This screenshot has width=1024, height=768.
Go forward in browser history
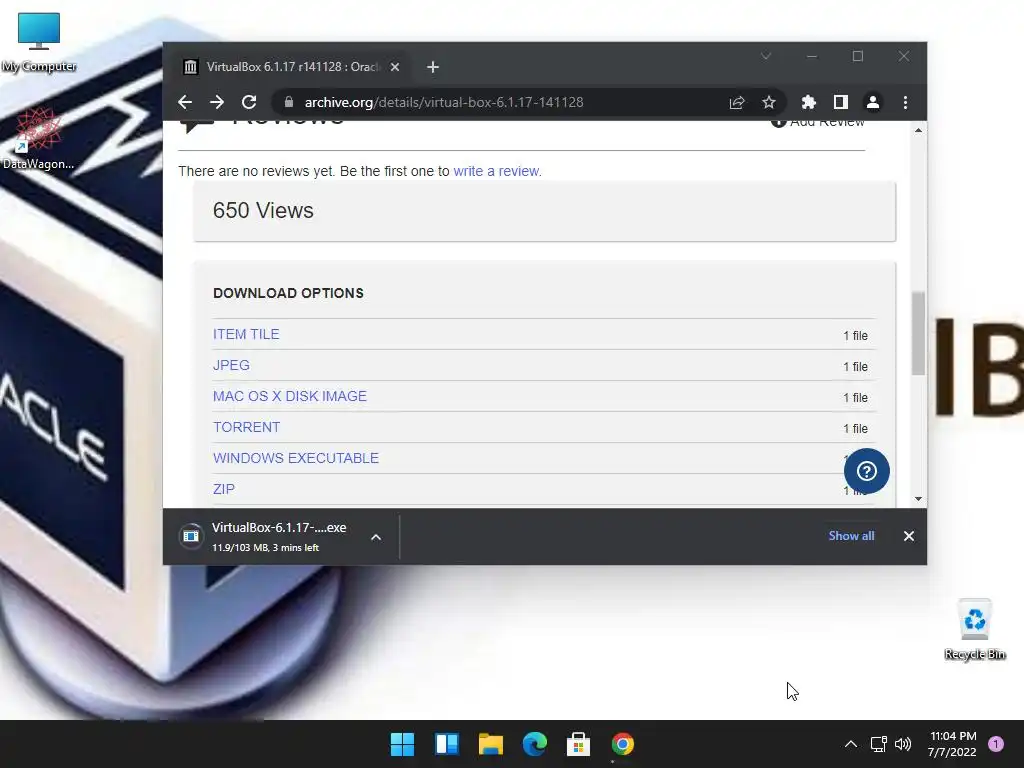pyautogui.click(x=217, y=103)
